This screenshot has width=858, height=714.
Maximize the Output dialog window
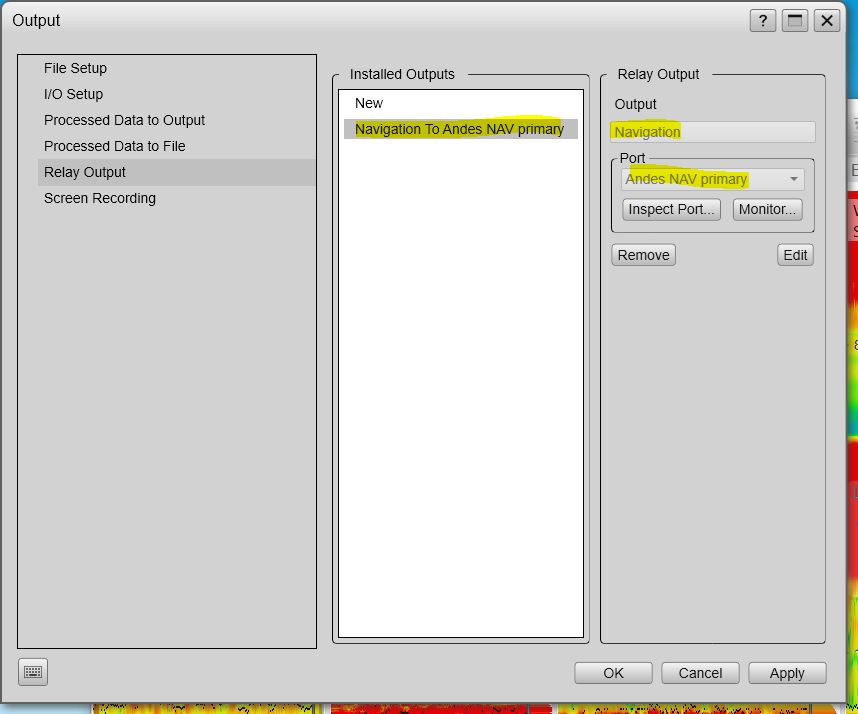click(795, 21)
